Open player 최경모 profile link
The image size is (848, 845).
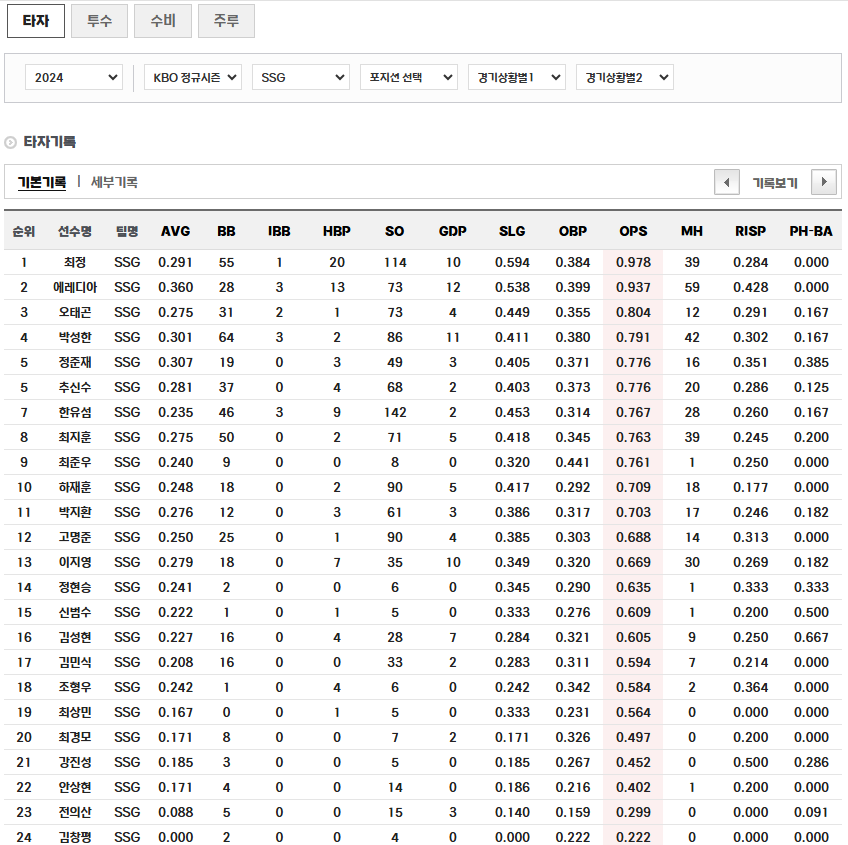tap(75, 737)
